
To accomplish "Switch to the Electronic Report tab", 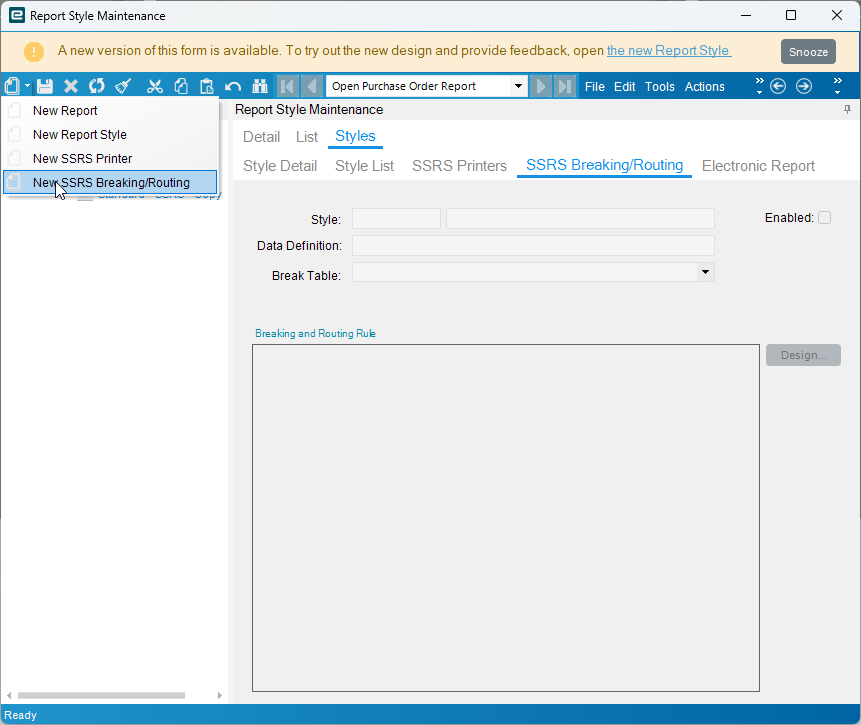I will 758,165.
